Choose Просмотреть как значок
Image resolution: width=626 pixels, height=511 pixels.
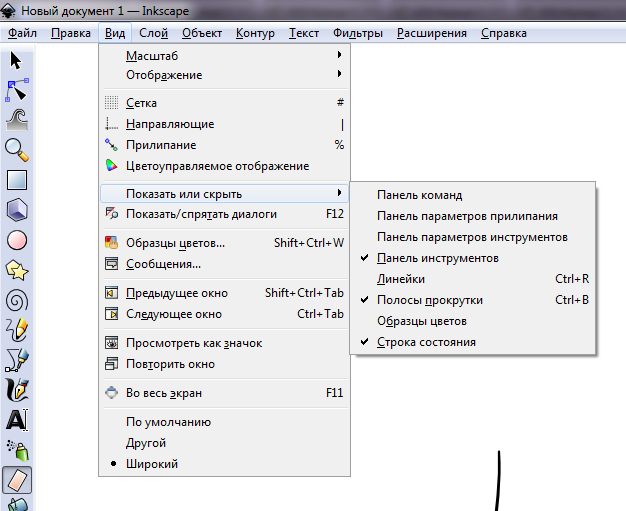224,343
